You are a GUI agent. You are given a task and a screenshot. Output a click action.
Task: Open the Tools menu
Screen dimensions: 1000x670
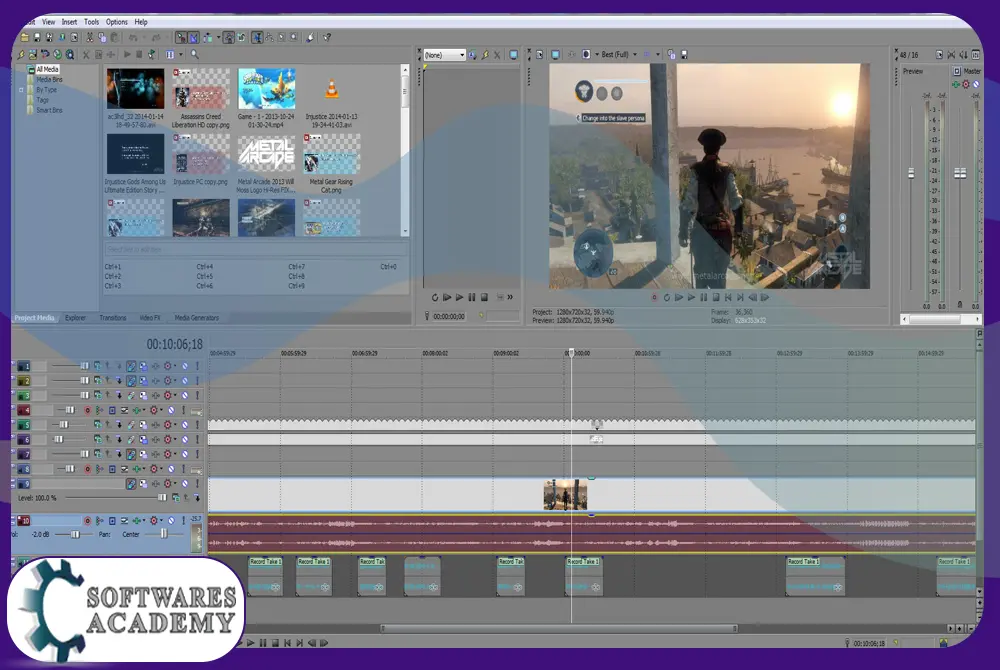[x=92, y=22]
